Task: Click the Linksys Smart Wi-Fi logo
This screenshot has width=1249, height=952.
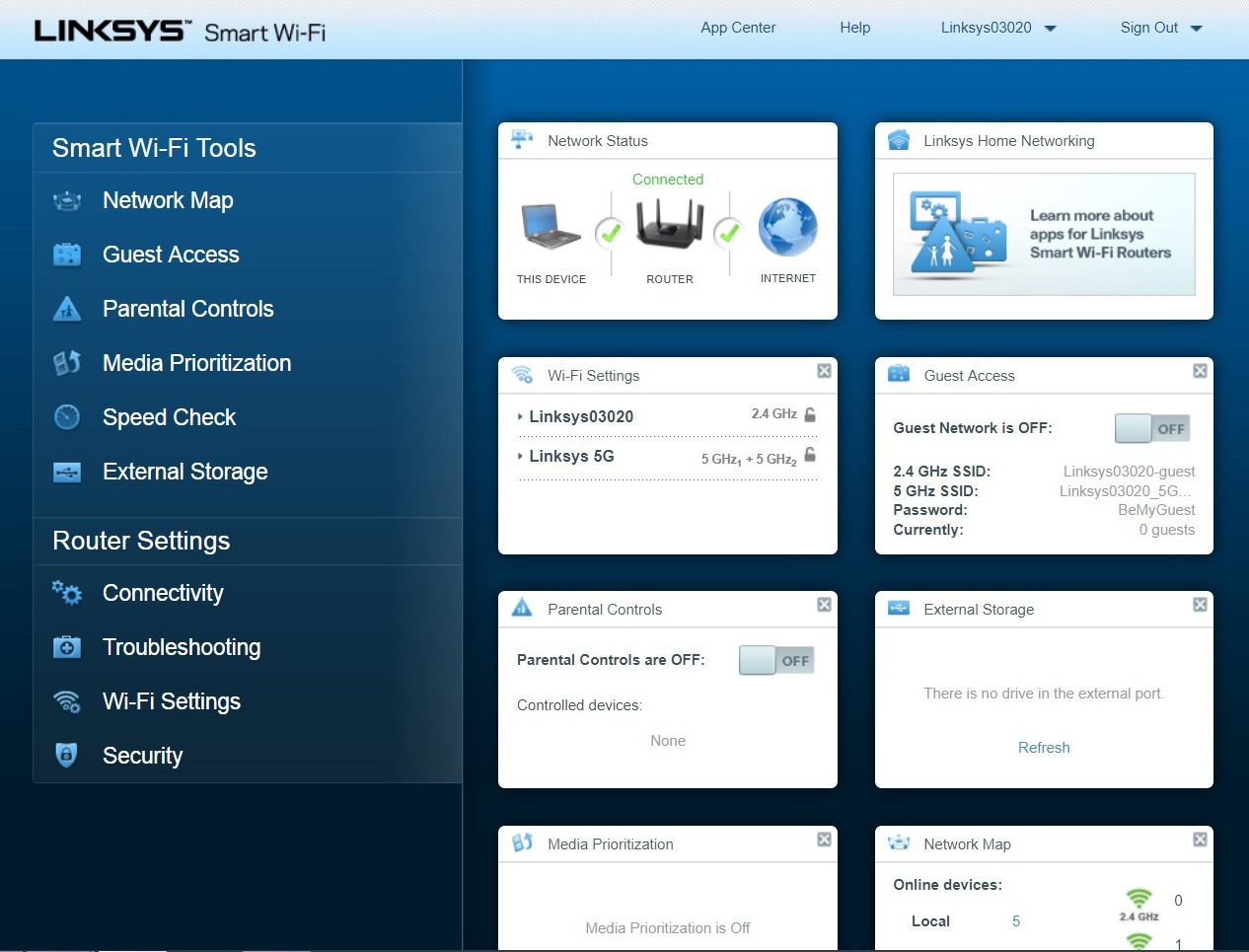Action: tap(180, 32)
